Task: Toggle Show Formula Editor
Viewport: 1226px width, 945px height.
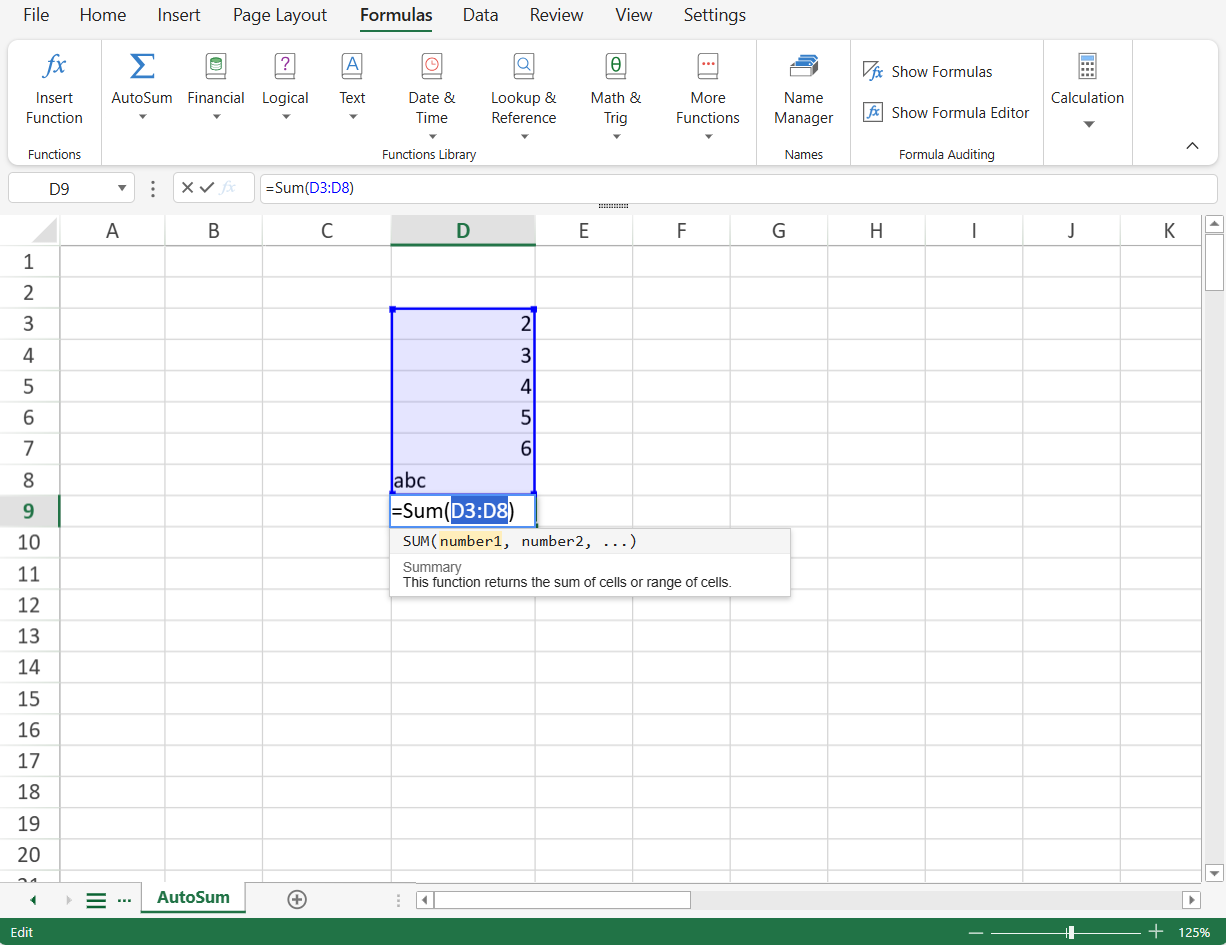Action: click(x=946, y=113)
